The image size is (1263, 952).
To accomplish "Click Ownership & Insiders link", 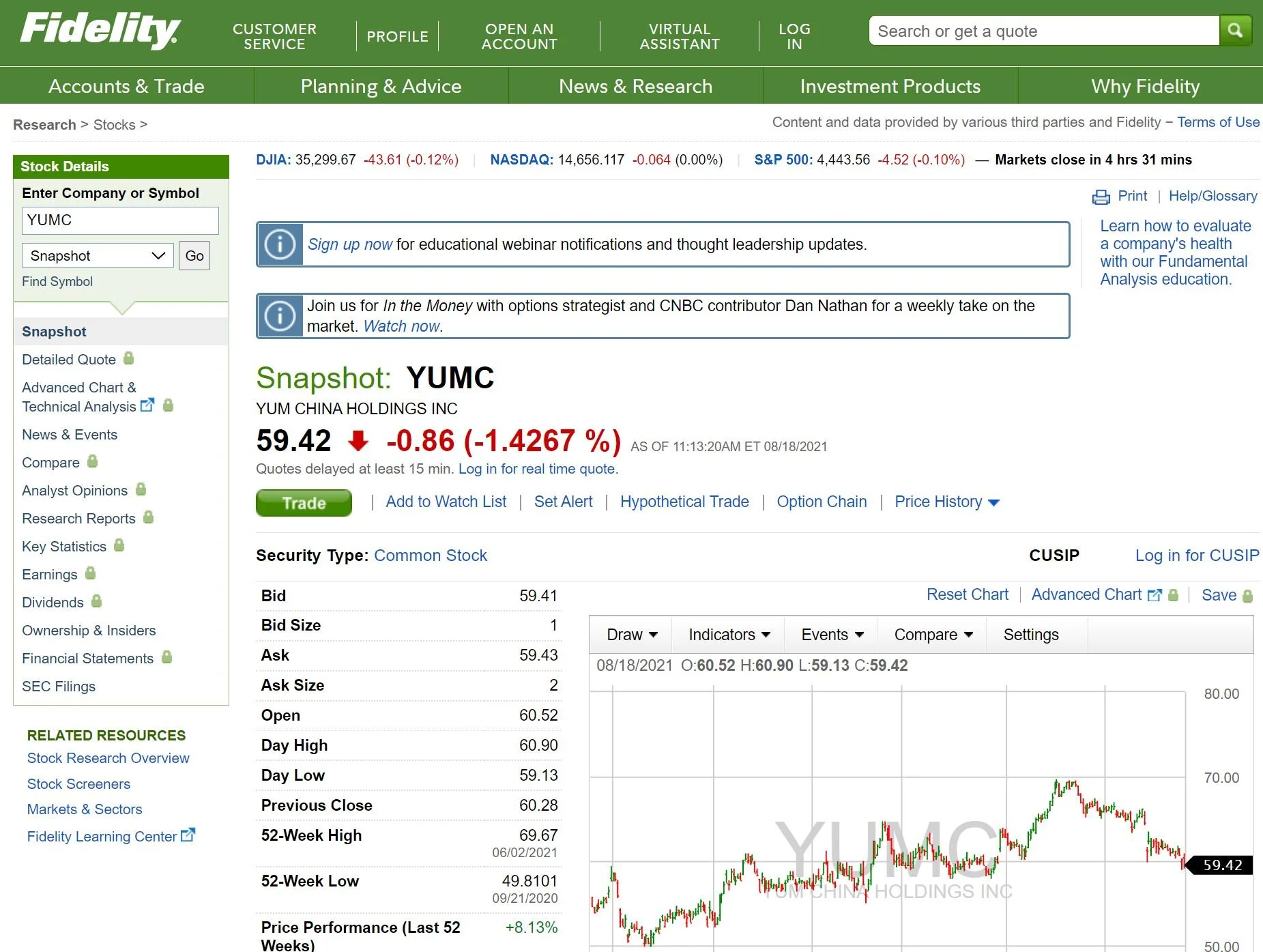I will (x=89, y=630).
